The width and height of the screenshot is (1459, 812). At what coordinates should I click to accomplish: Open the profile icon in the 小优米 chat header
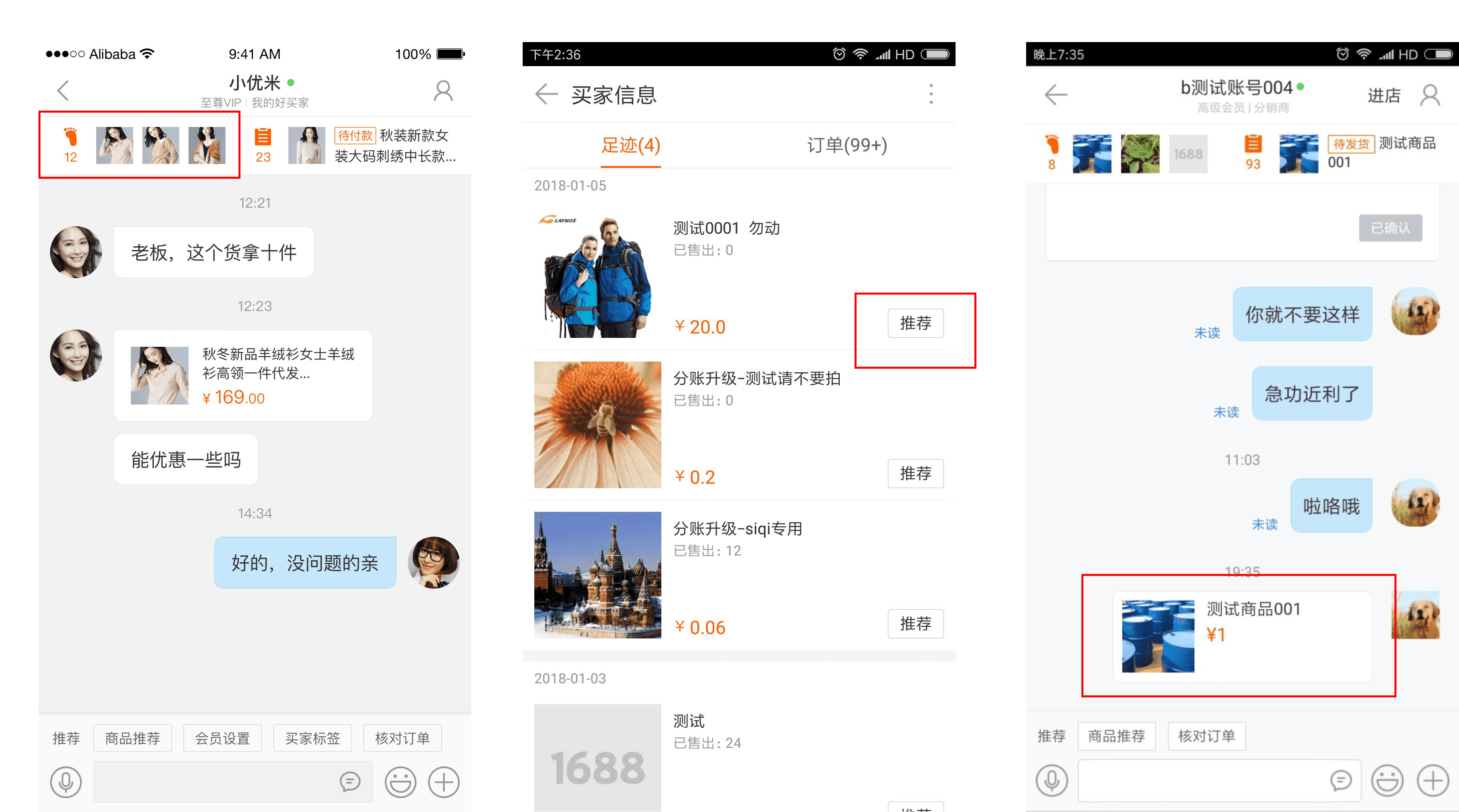(443, 91)
